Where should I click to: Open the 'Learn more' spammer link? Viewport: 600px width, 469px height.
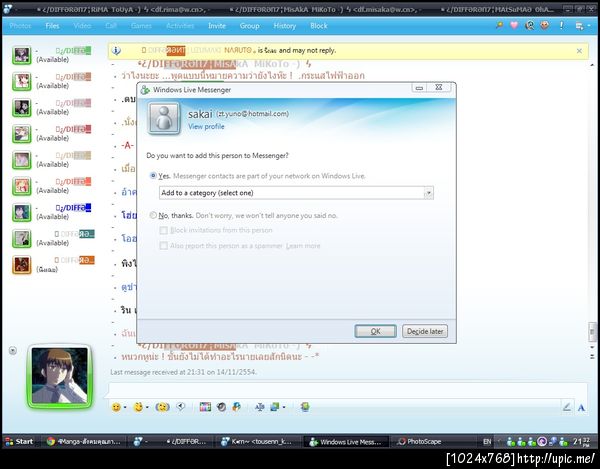[303, 246]
